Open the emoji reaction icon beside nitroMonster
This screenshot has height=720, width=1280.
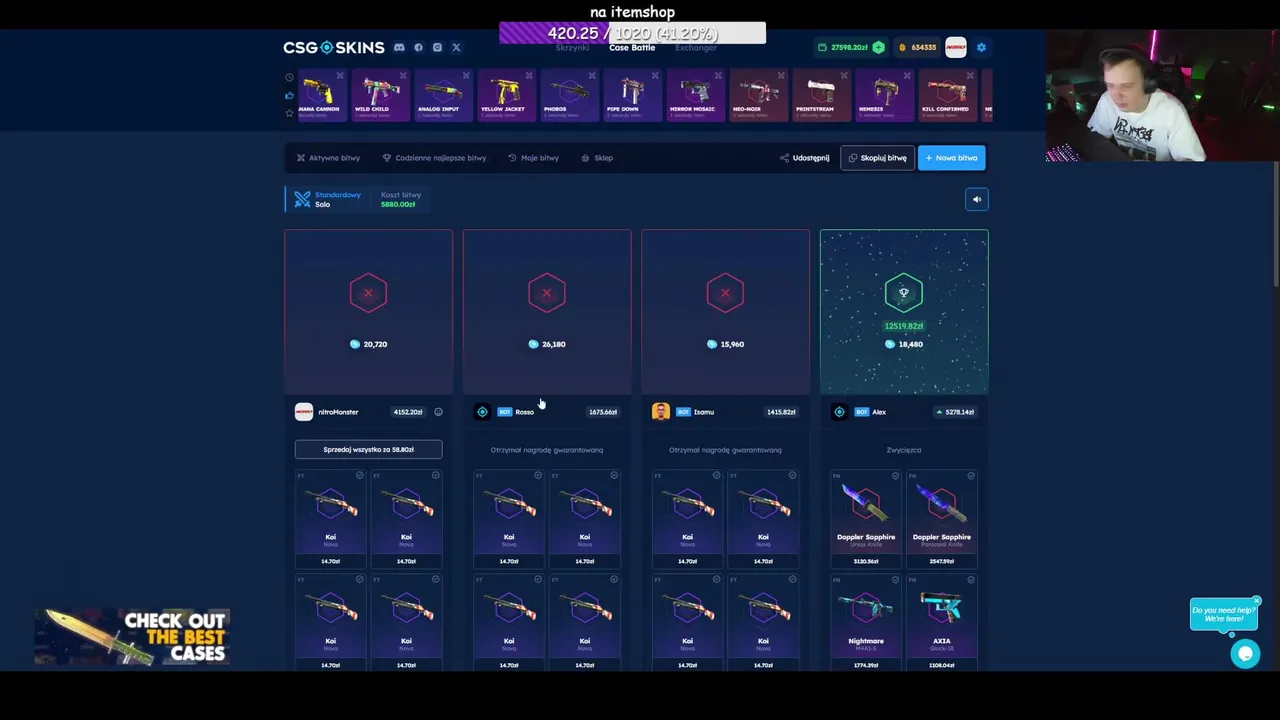(x=438, y=412)
